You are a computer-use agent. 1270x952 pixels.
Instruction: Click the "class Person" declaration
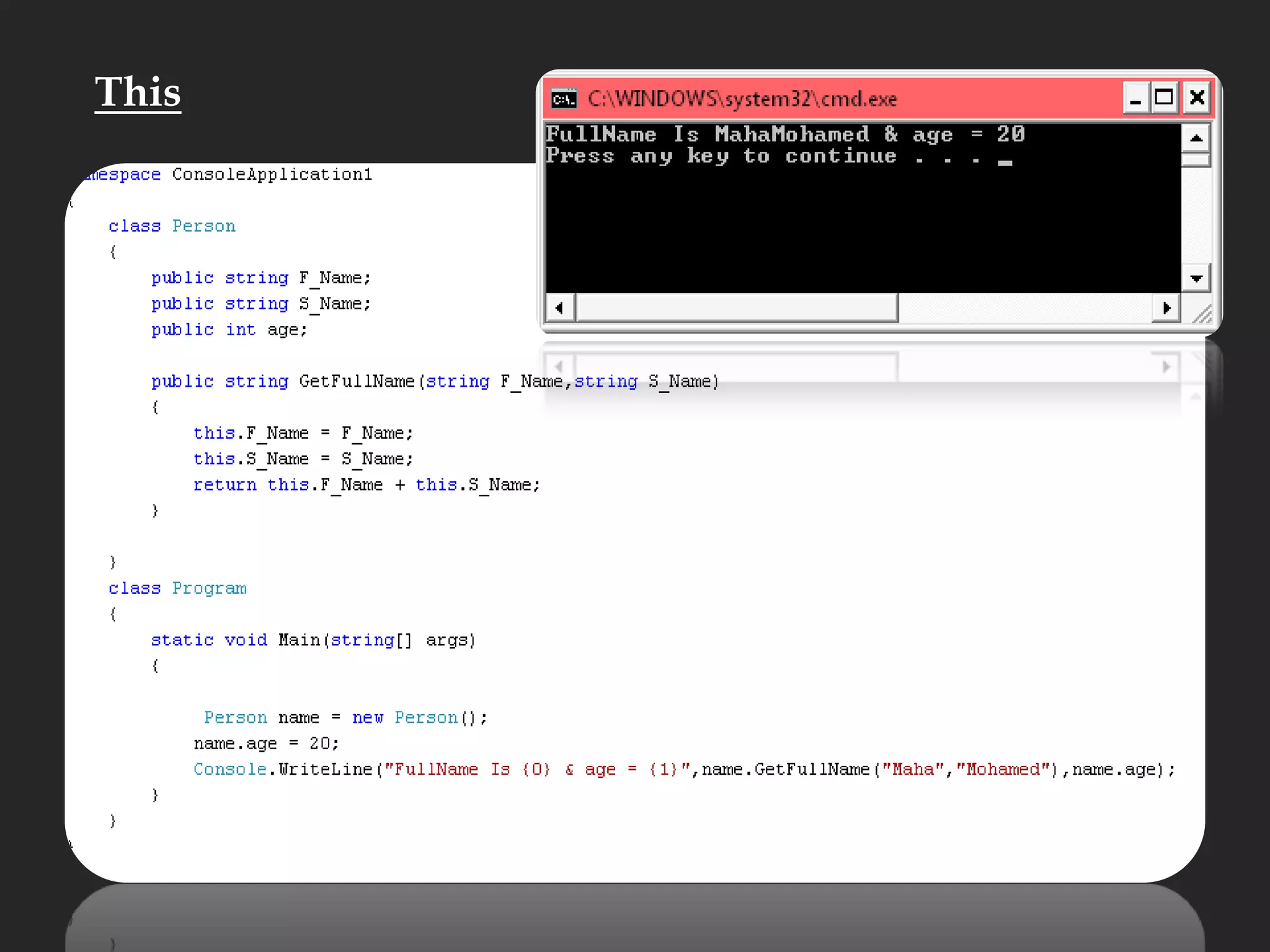click(172, 226)
